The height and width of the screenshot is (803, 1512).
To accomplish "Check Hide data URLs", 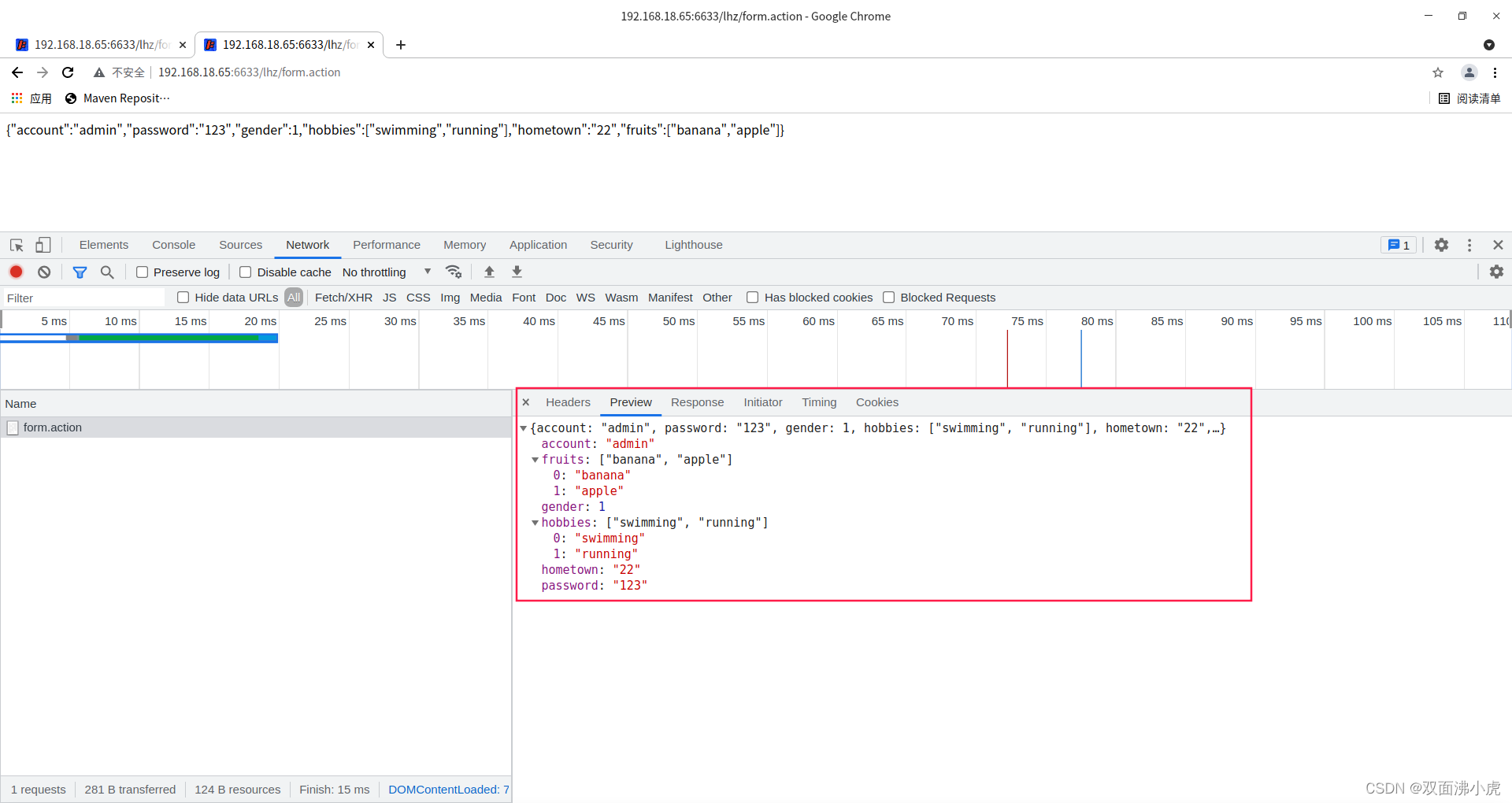I will (183, 298).
